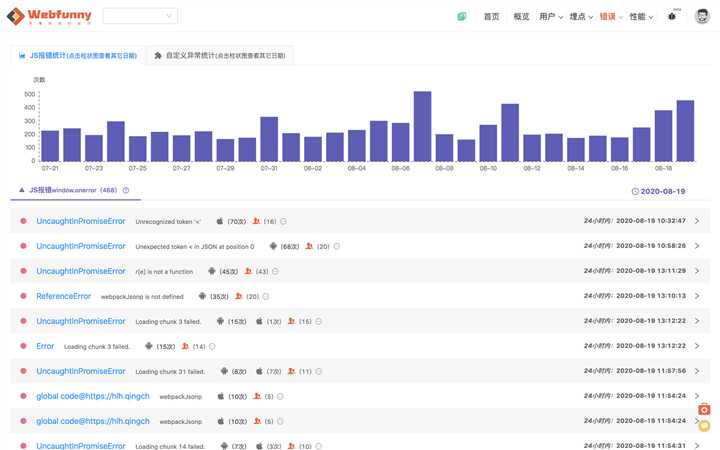Click Android icon in 'r(e) is not a function' row
This screenshot has height=450, width=720.
[x=212, y=271]
